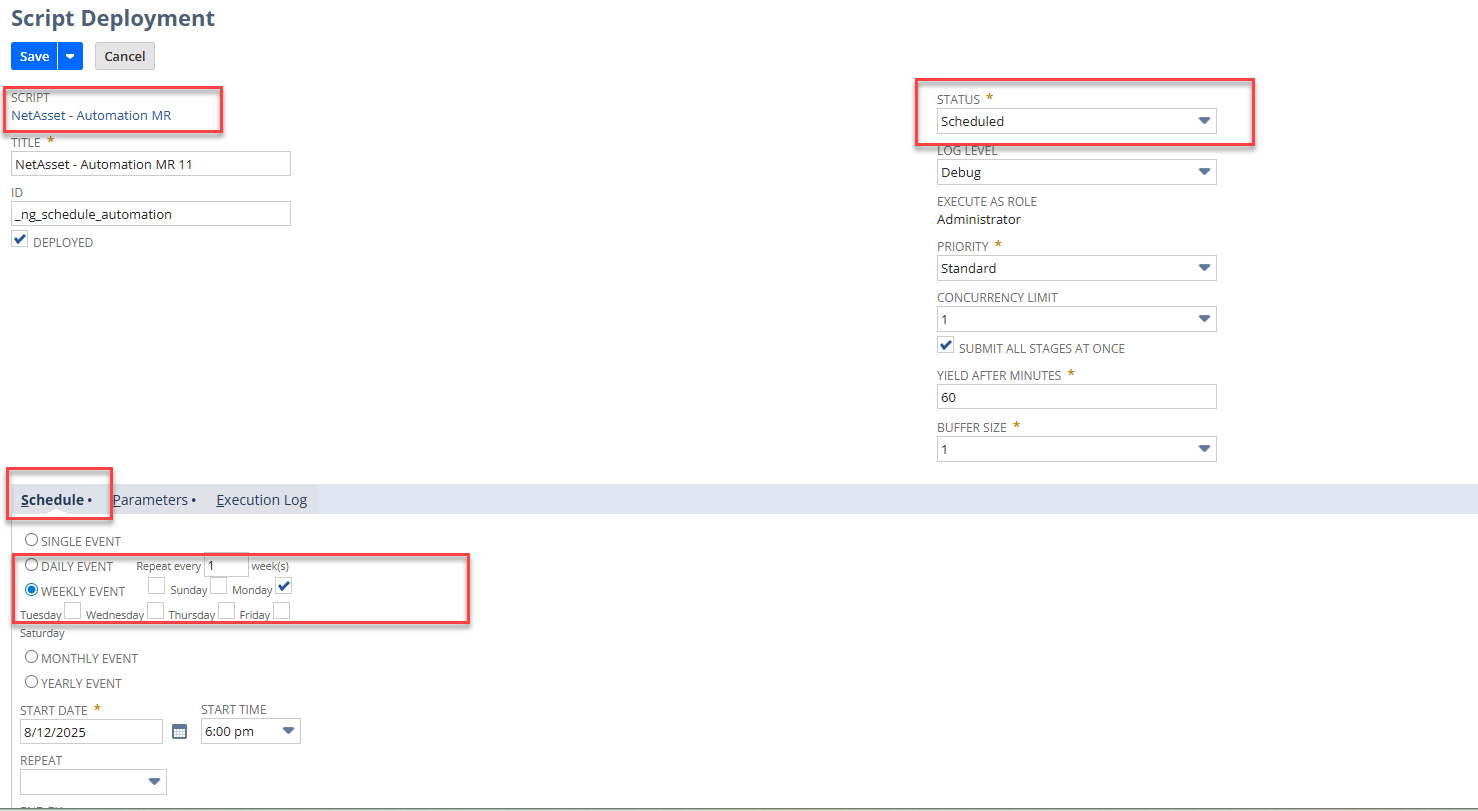Click into the Title input field

(151, 164)
